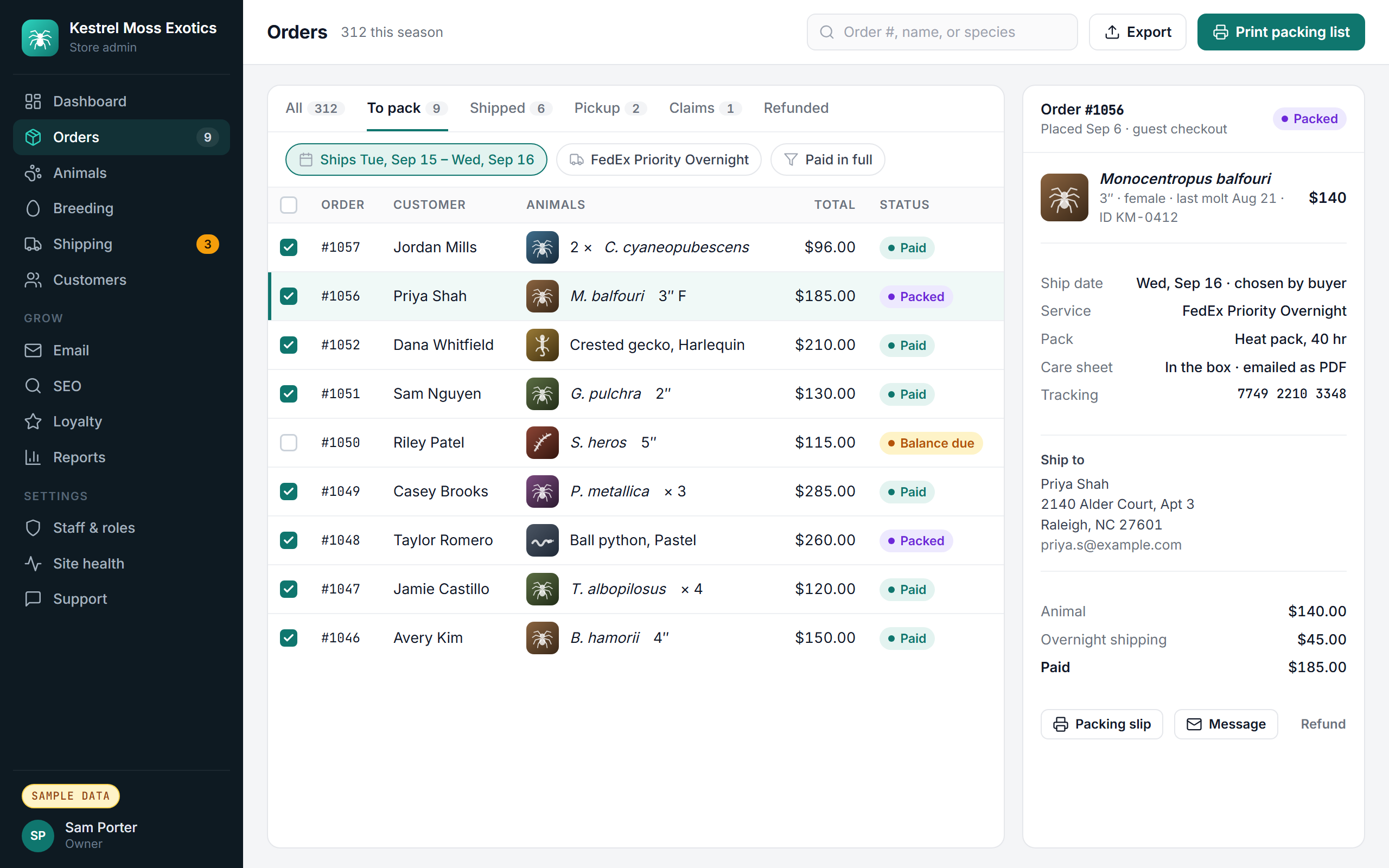
Task: Open Shipping truck icon in sidebar
Action: 33,244
